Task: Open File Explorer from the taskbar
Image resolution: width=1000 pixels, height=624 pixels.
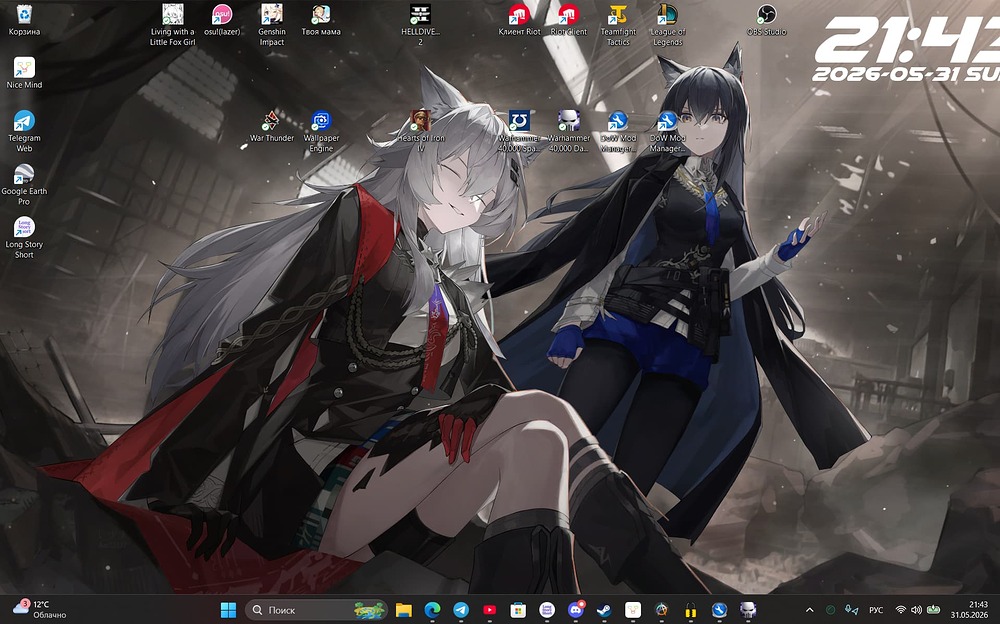Action: (403, 610)
